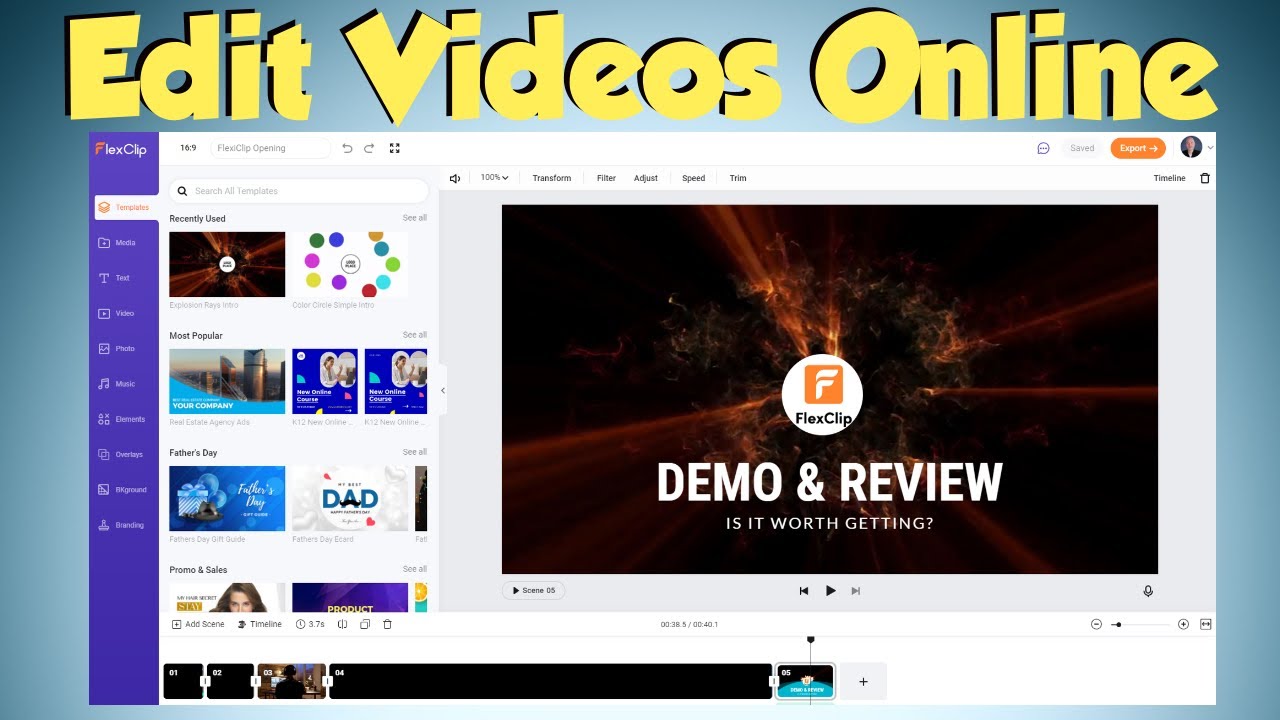Click the microphone icon below the preview
The height and width of the screenshot is (720, 1280).
tap(1148, 590)
